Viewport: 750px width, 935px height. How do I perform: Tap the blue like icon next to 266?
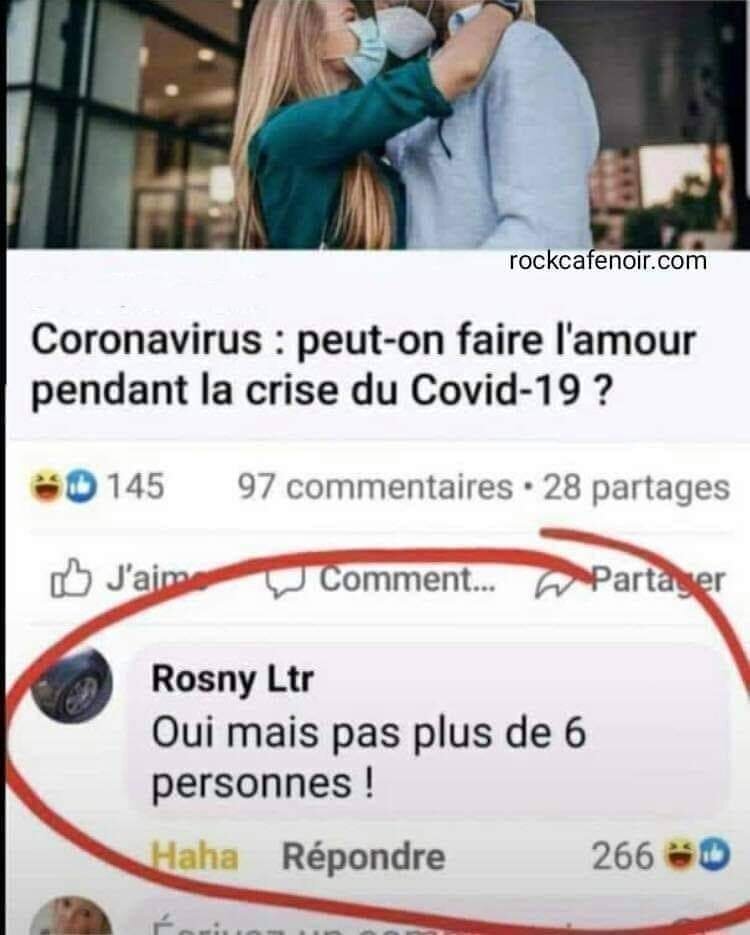(714, 855)
